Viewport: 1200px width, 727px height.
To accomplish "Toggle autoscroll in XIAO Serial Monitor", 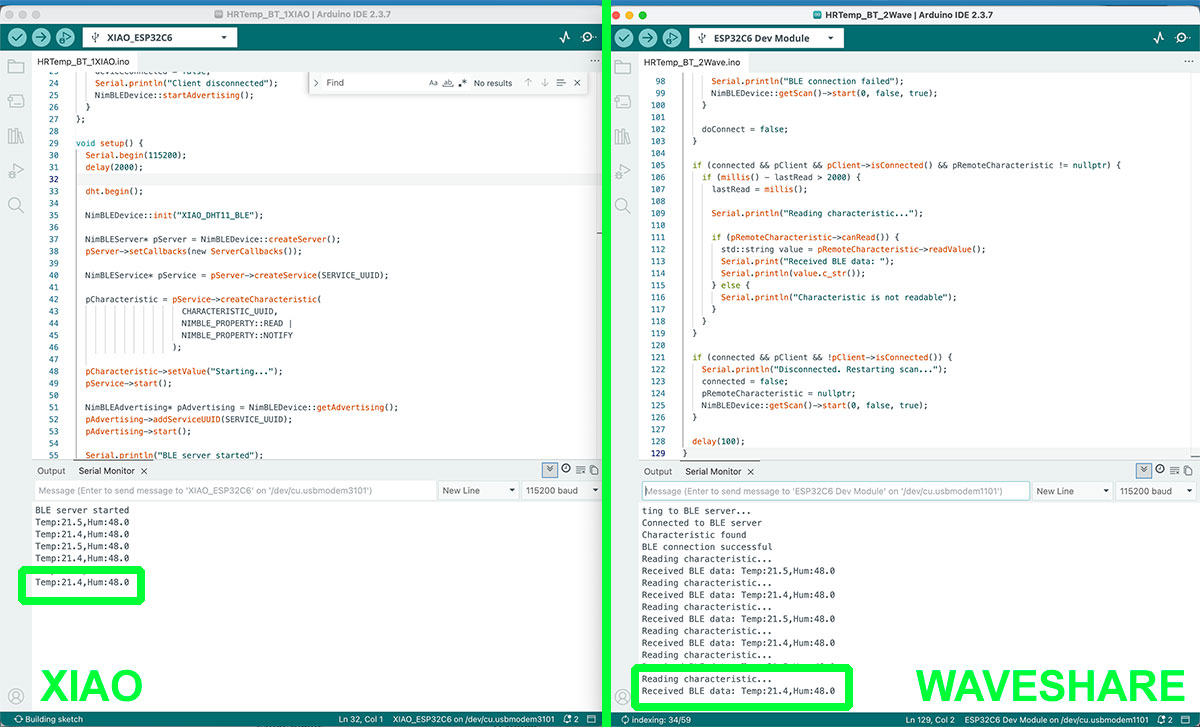I will click(x=549, y=469).
